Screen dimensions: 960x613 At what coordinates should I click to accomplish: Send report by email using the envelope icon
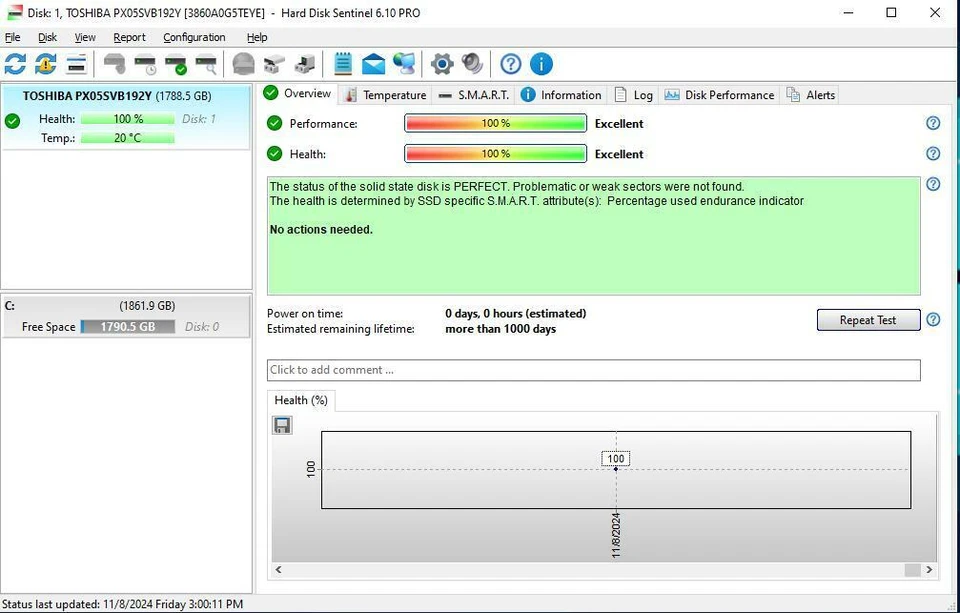(x=373, y=63)
